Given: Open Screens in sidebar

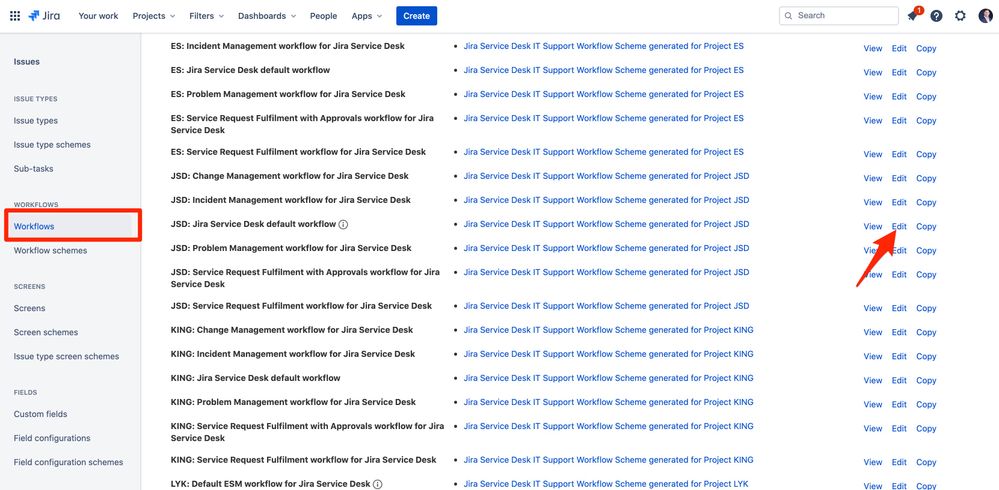Looking at the screenshot, I should 29,308.
